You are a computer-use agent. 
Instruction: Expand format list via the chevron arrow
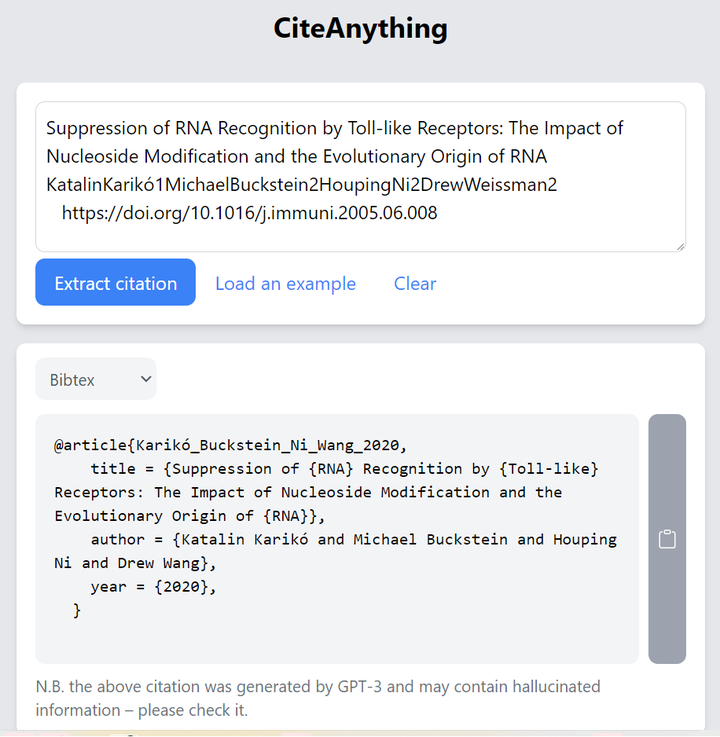point(146,379)
